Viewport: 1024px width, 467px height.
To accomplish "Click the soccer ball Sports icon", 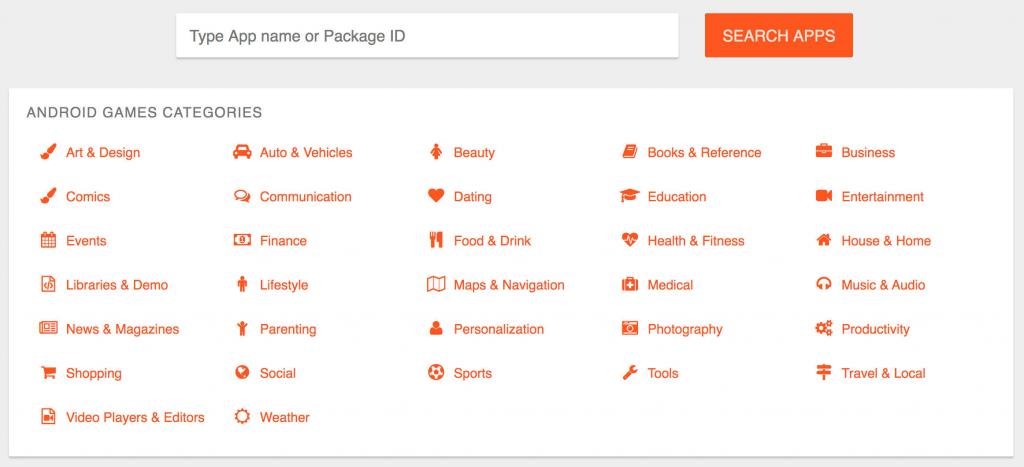I will click(435, 373).
